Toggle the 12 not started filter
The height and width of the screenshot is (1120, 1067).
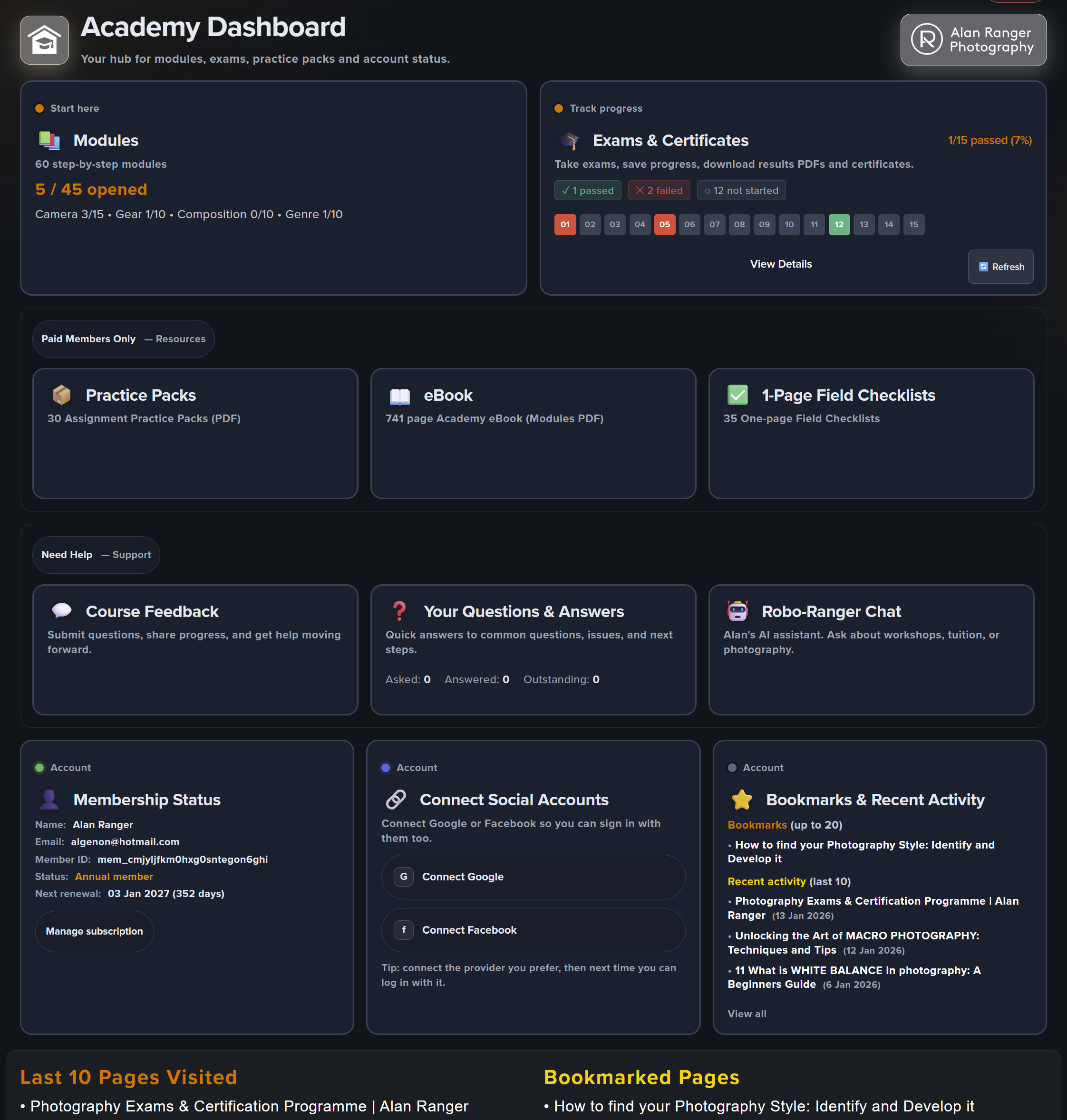(741, 190)
